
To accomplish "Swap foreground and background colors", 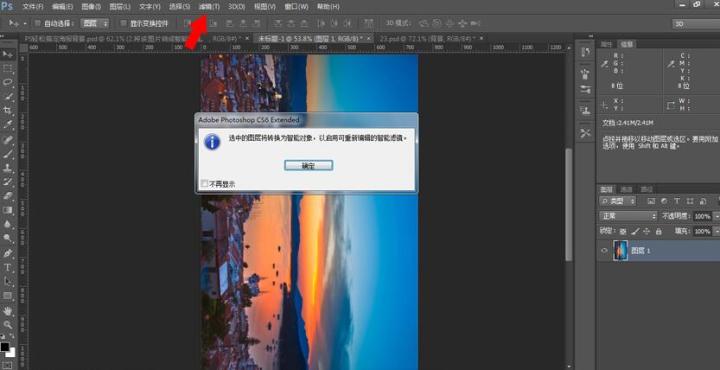I will click(x=12, y=336).
